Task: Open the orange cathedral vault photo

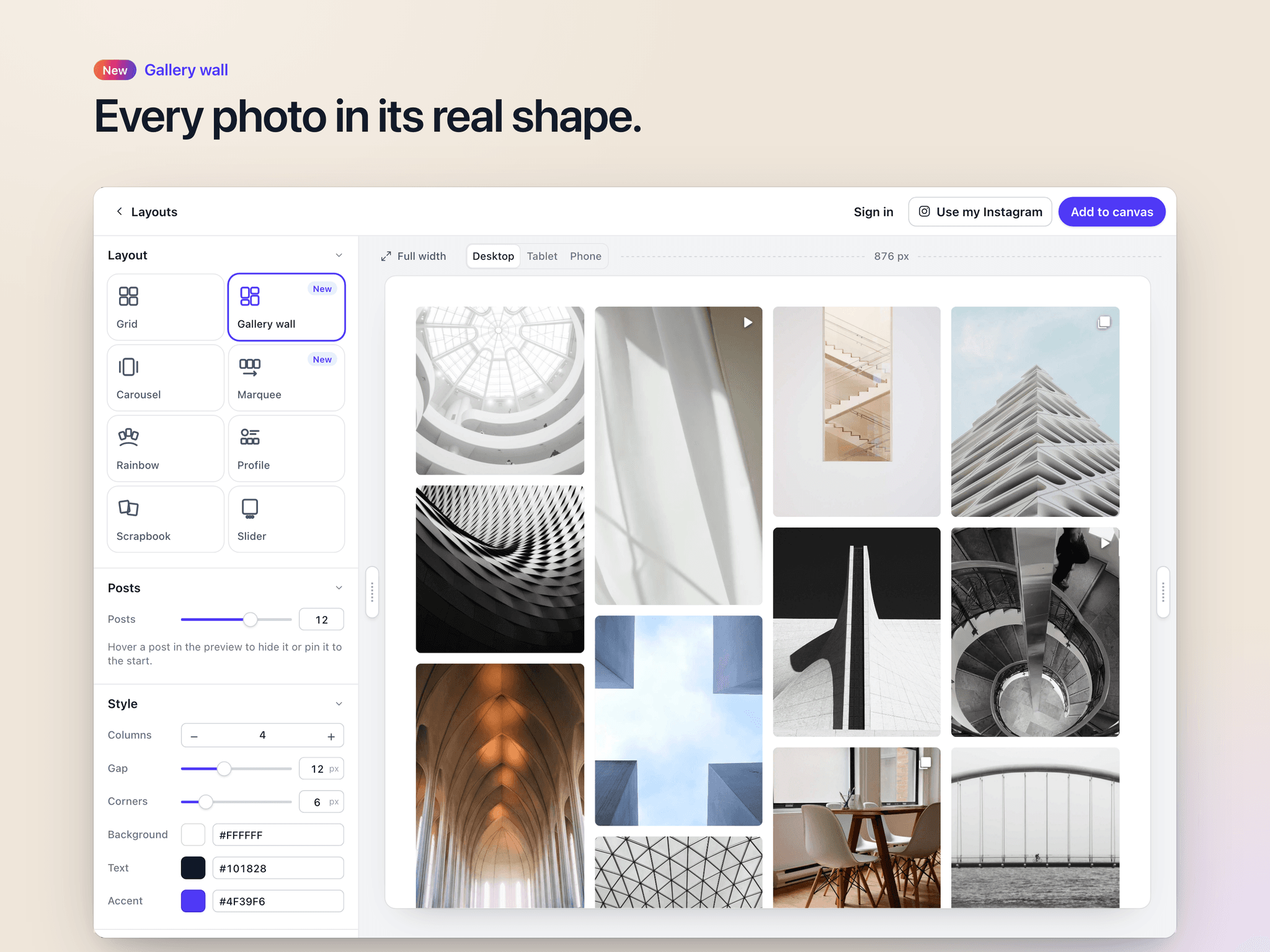Action: pos(500,786)
